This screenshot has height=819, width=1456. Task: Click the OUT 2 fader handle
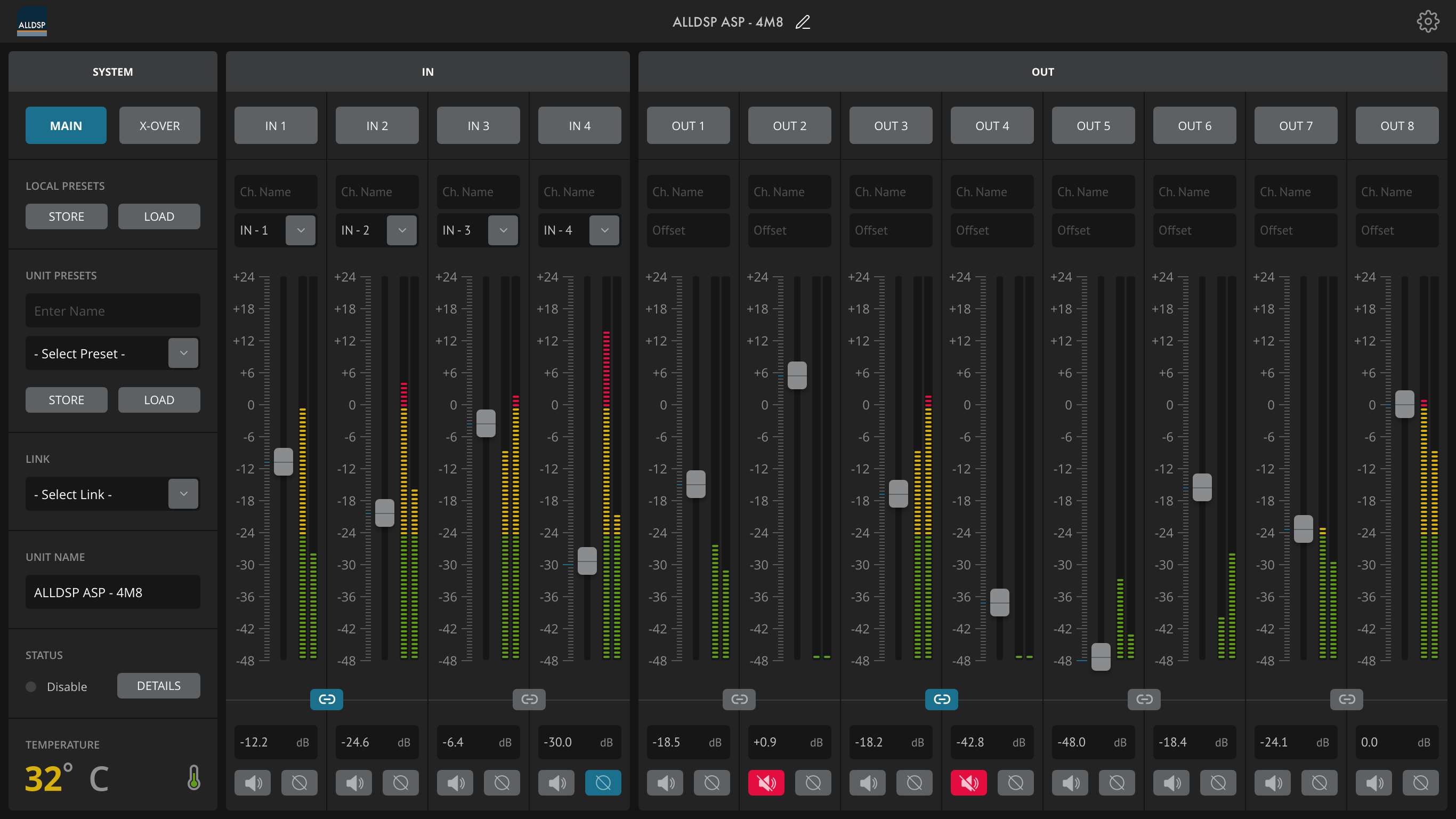coord(797,375)
